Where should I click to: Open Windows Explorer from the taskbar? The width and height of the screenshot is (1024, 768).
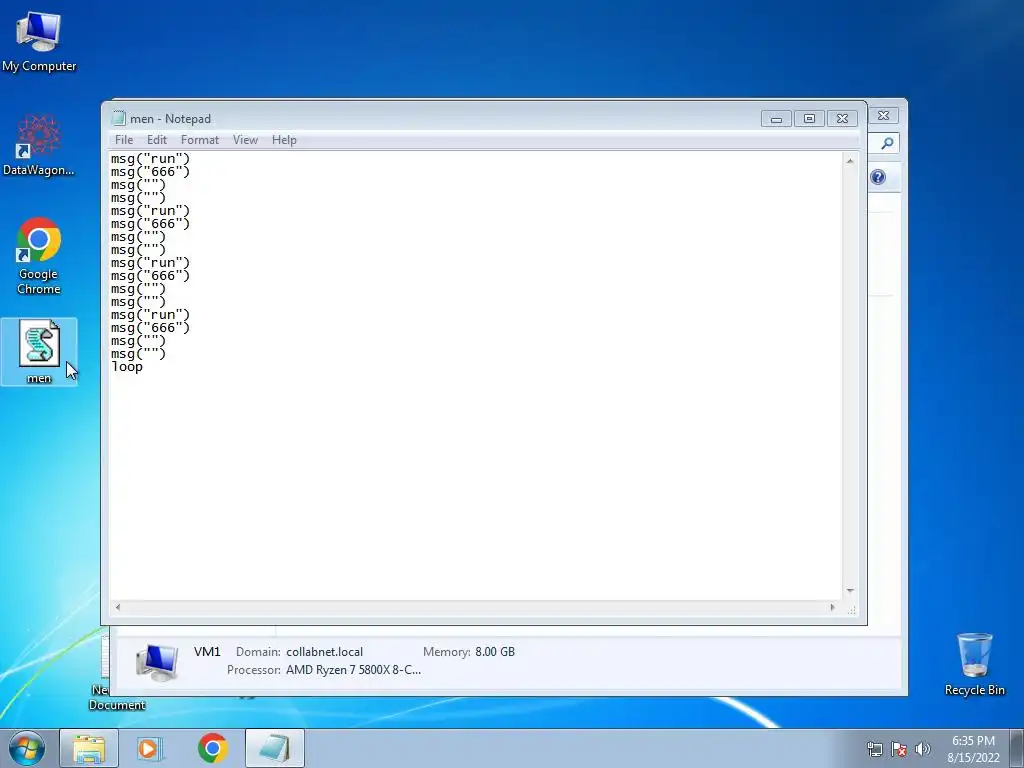tap(89, 748)
